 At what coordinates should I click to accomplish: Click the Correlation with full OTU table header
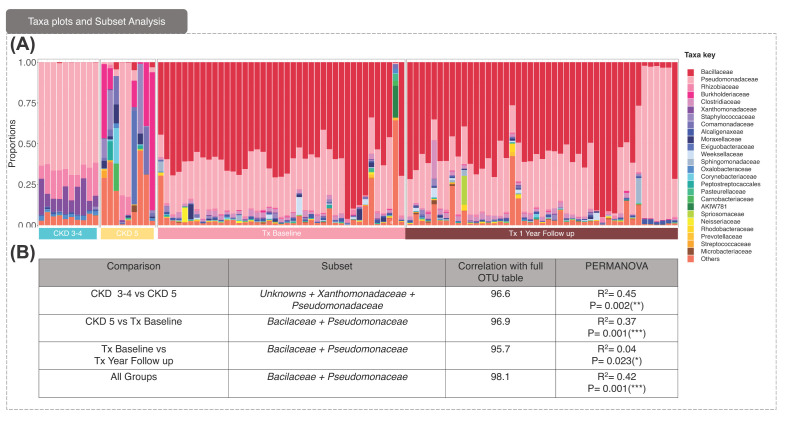click(x=500, y=272)
